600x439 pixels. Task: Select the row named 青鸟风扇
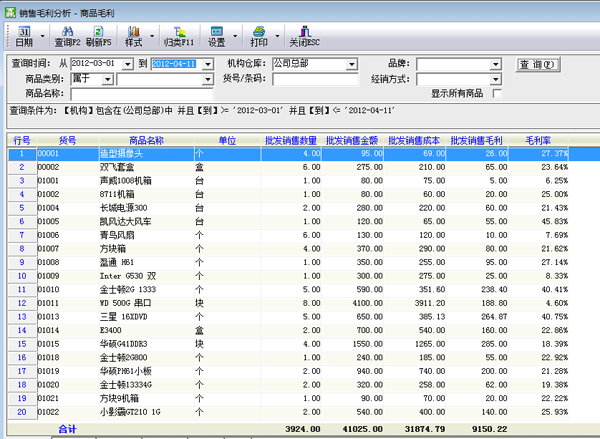tap(288, 235)
